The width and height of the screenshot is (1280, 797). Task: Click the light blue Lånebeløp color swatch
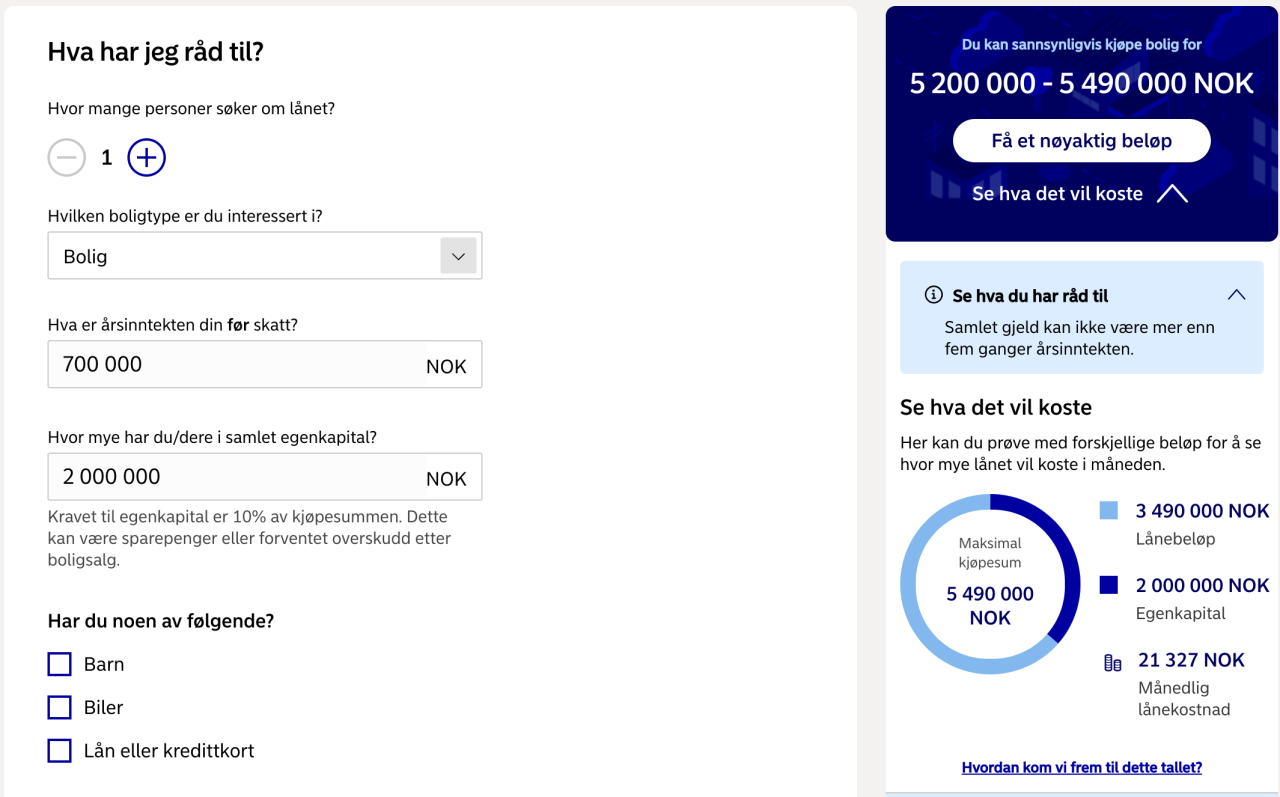click(1108, 511)
